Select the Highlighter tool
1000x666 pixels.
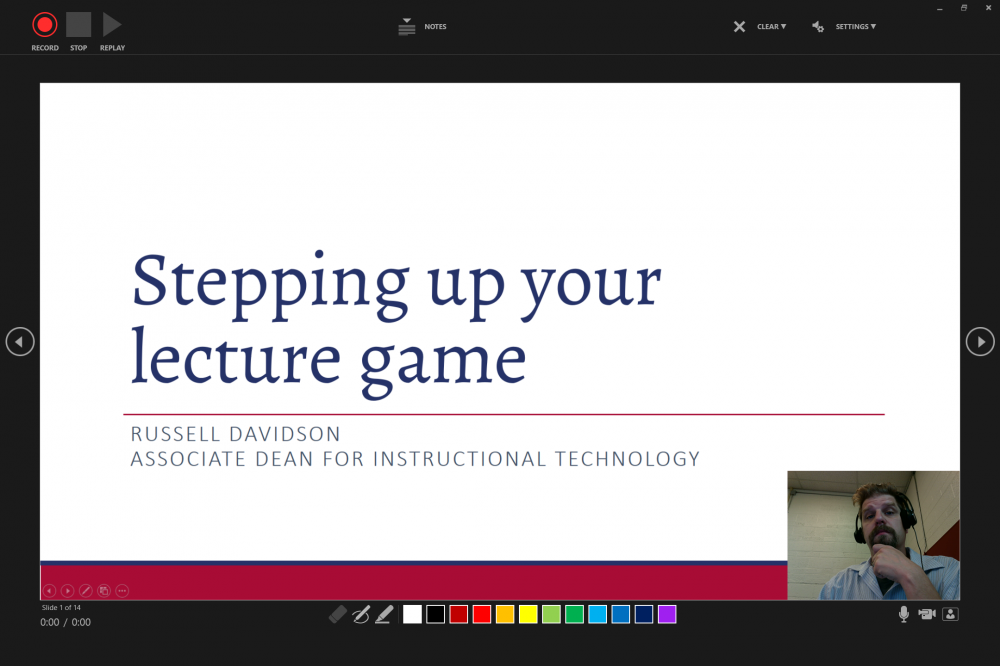point(383,614)
